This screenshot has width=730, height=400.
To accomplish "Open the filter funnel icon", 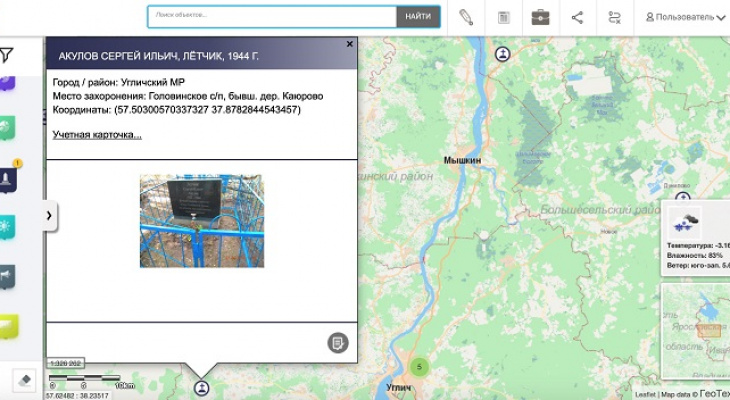I will pyautogui.click(x=7, y=56).
